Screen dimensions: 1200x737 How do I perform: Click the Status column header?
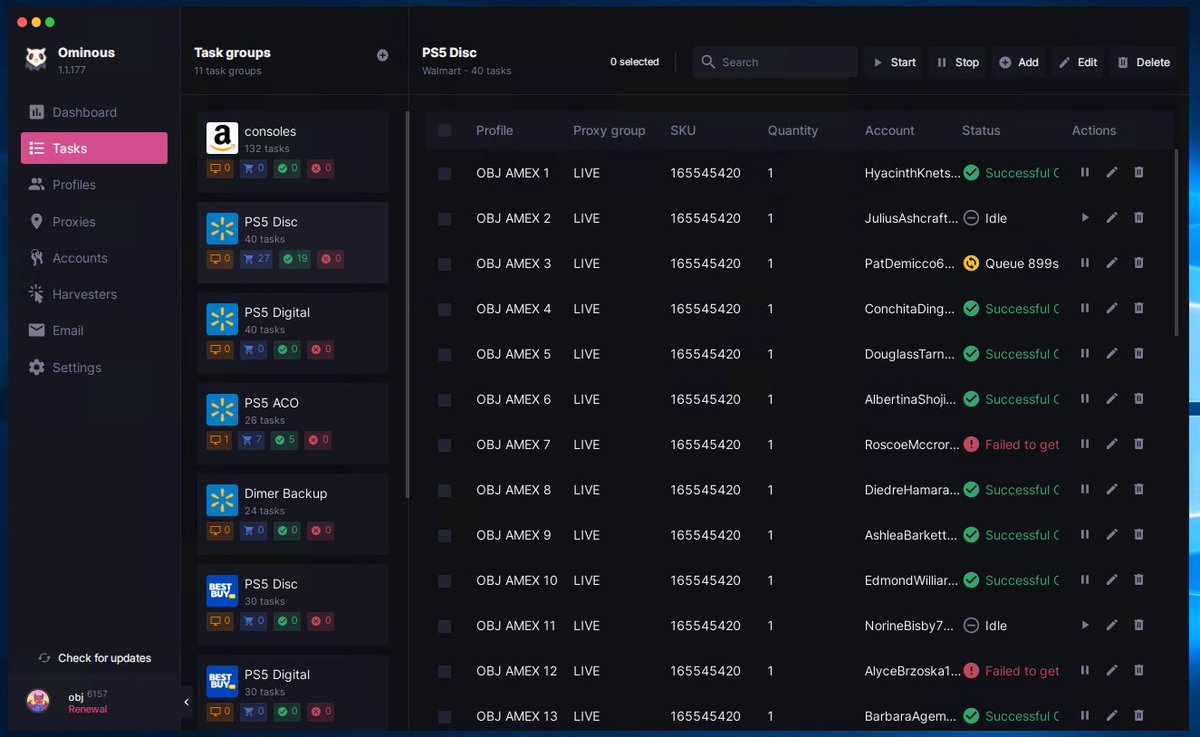981,131
